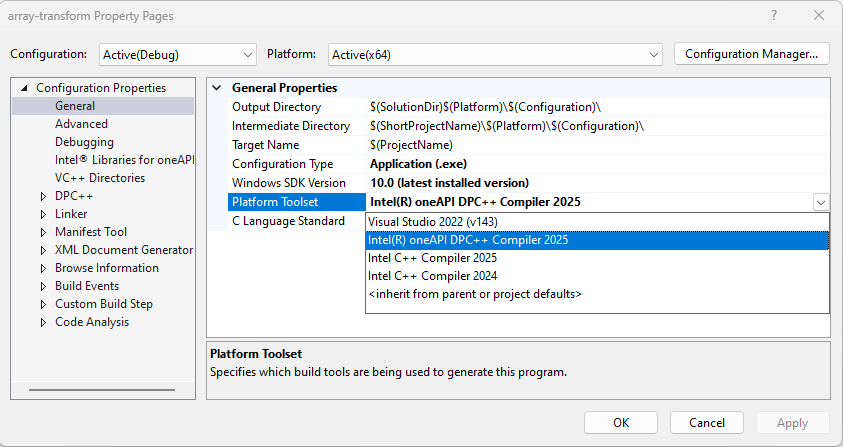Choose Intel C++ Compiler 2024 option
Viewport: 843px width, 447px height.
pyautogui.click(x=432, y=276)
